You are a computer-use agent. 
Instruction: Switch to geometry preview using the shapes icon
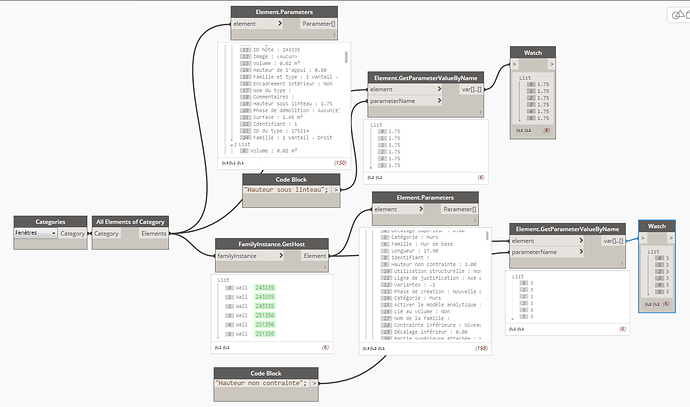coord(680,15)
